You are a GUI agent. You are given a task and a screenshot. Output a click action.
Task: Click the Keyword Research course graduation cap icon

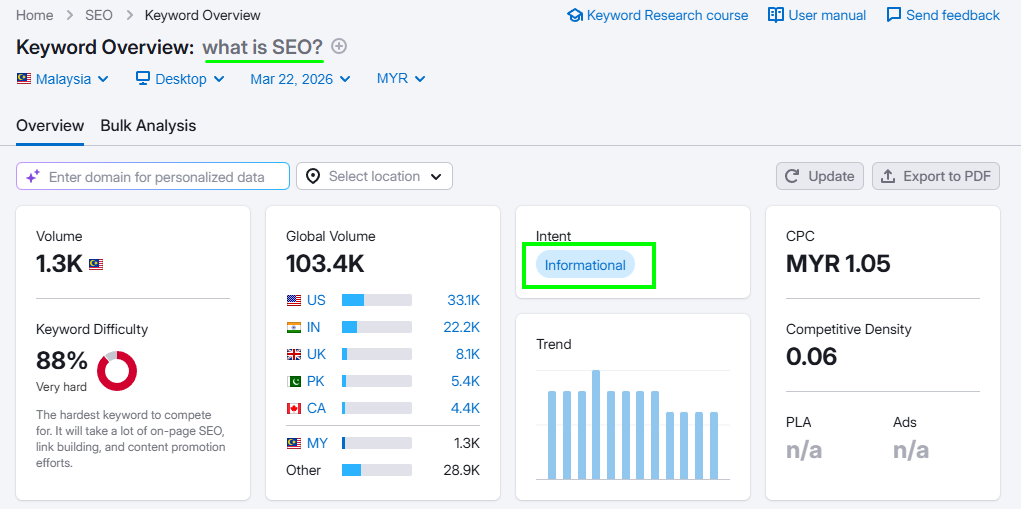575,15
